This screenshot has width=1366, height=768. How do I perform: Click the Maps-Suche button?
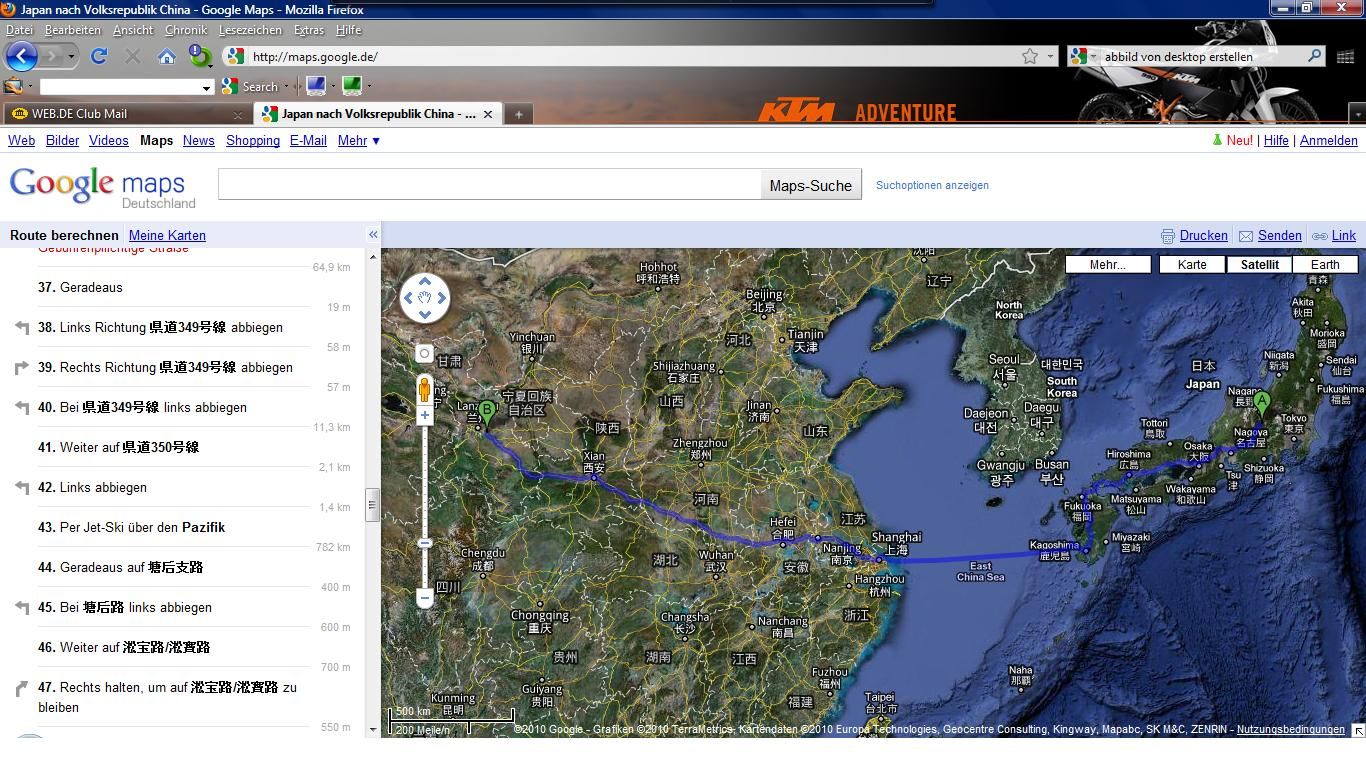tap(810, 185)
